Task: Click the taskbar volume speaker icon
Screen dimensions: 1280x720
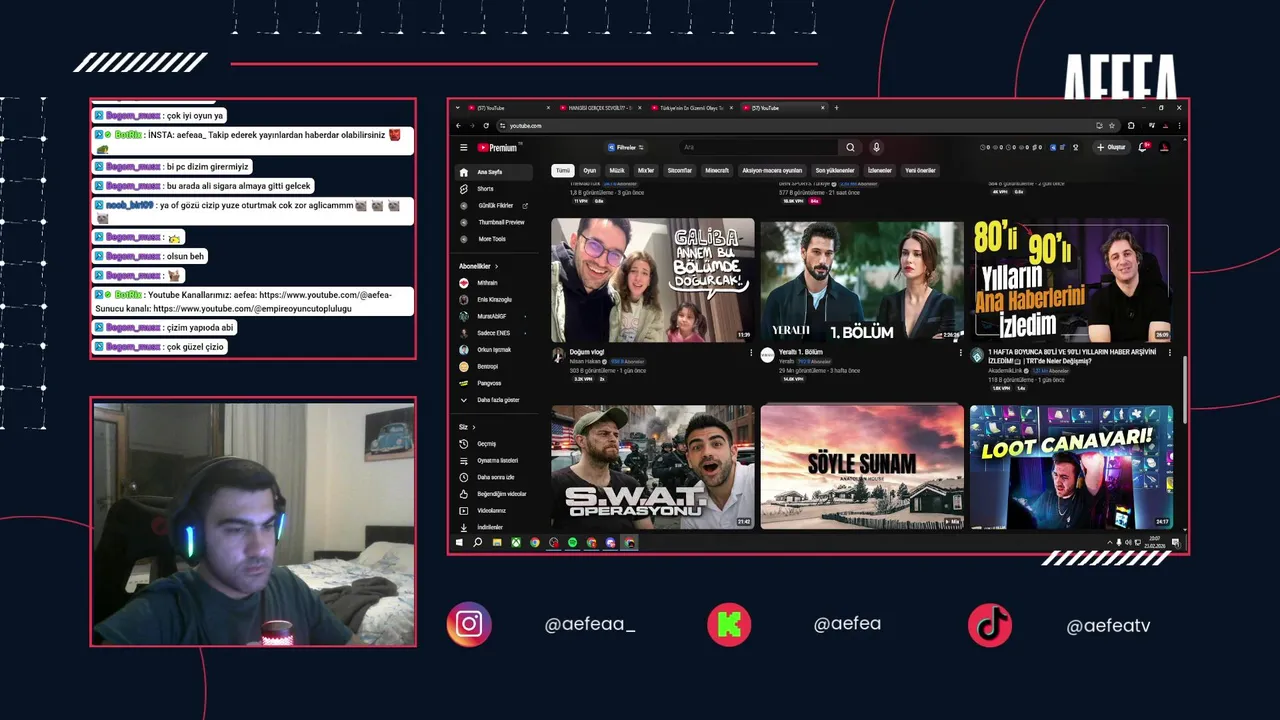Action: coord(1128,542)
